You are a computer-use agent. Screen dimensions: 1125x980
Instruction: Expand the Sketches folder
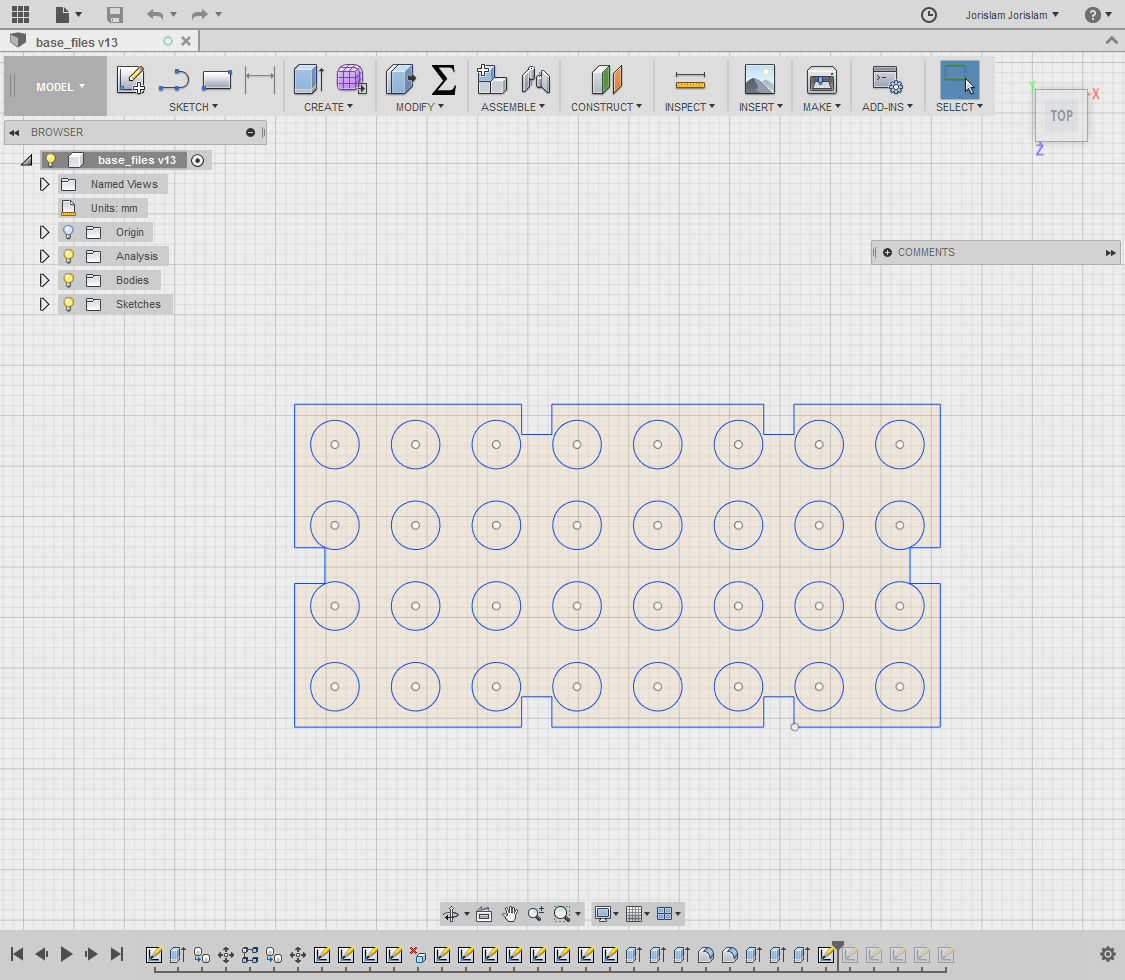44,304
